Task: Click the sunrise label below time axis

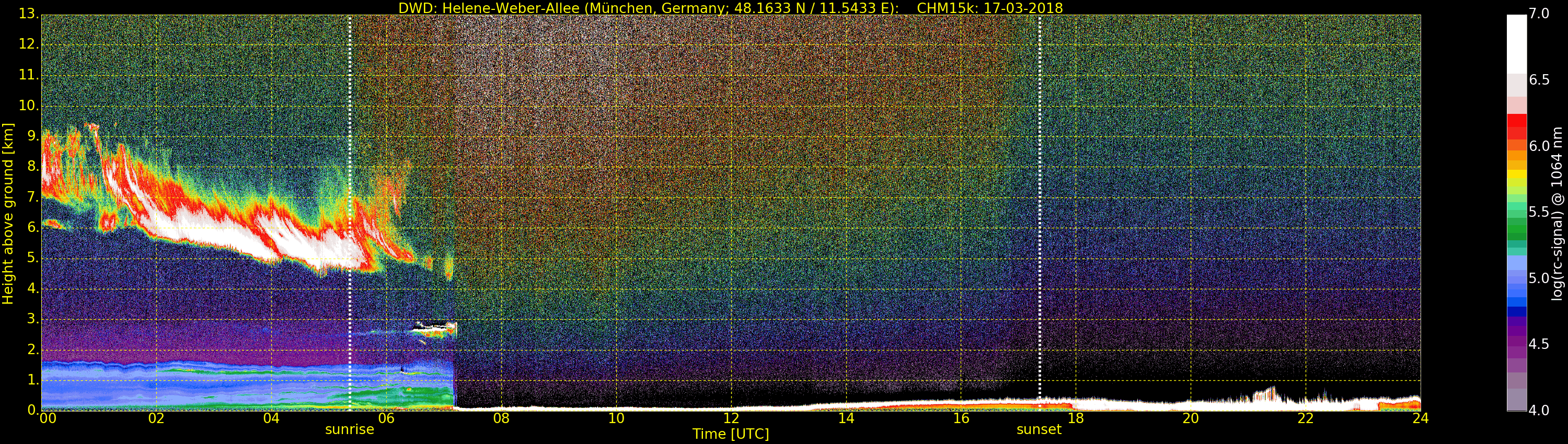Action: (349, 429)
